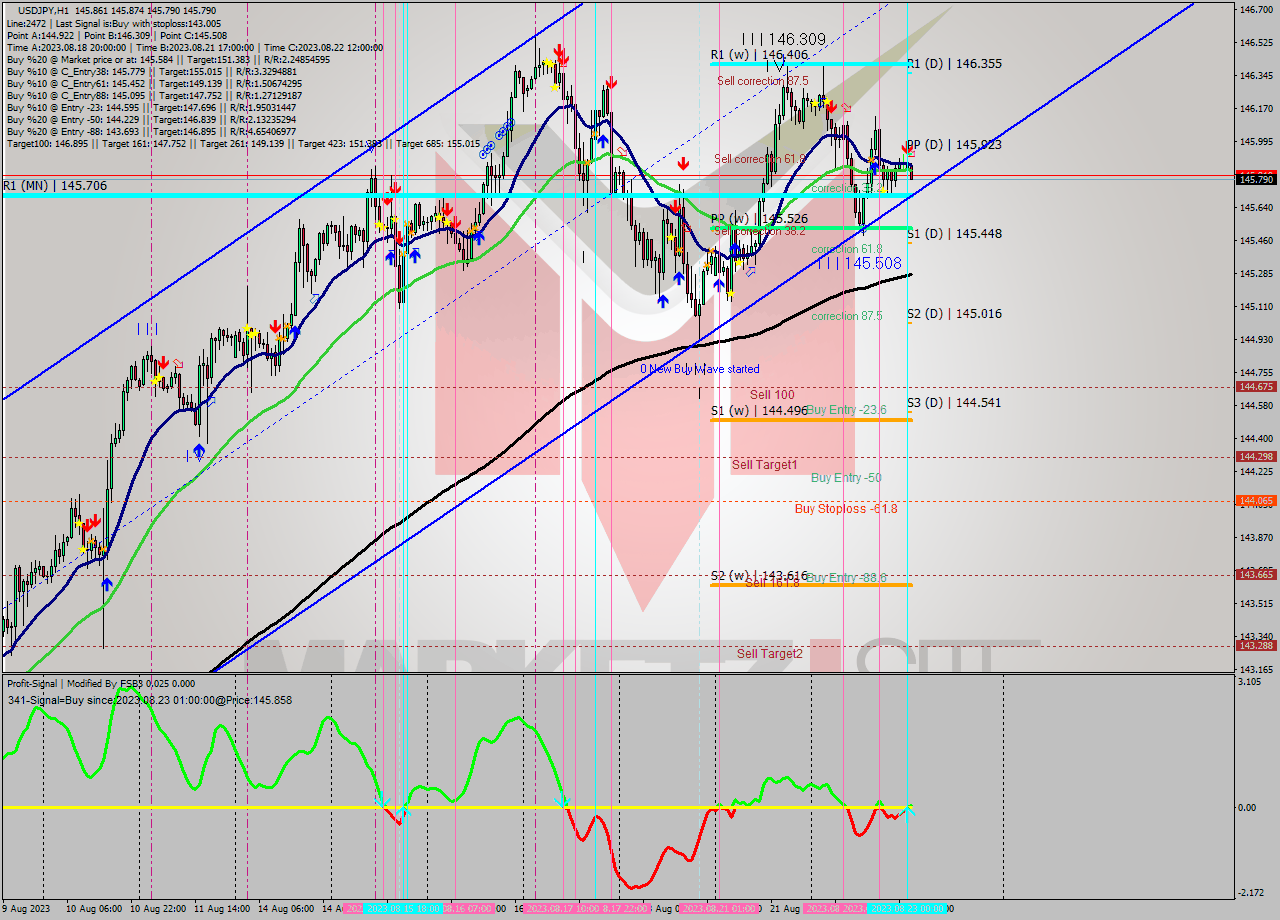The height and width of the screenshot is (920, 1280).
Task: Select the blue up arrow near the 14 Aug candles
Action: 390,255
